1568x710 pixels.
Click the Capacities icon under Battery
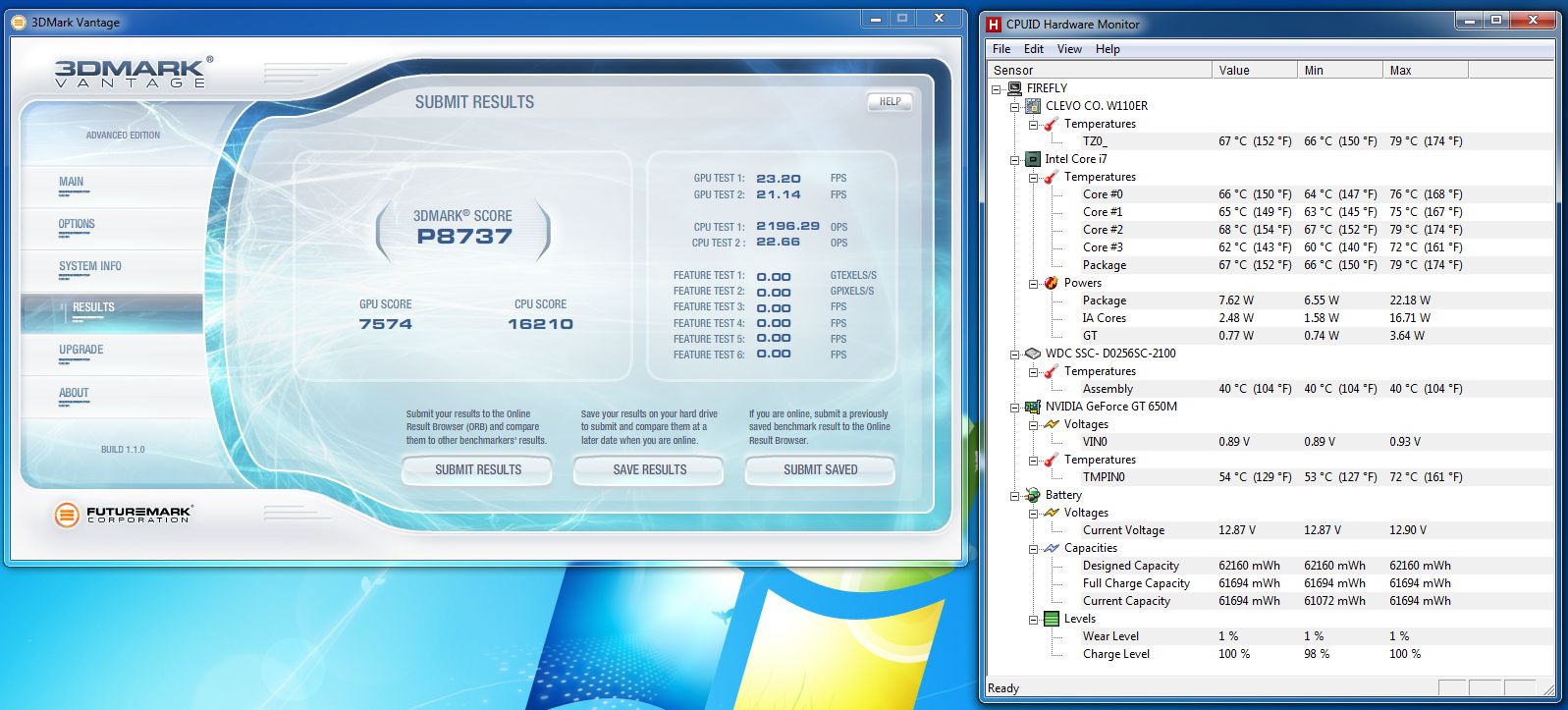pyautogui.click(x=1052, y=548)
